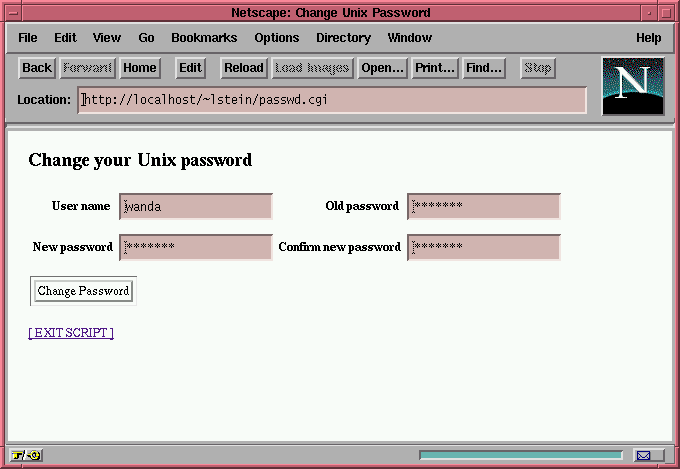Open the File menu

click(x=28, y=38)
